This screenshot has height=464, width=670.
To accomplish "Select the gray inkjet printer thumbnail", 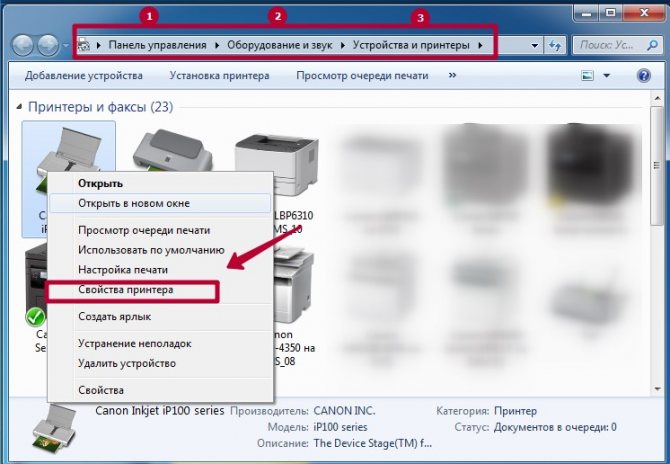I will point(172,150).
